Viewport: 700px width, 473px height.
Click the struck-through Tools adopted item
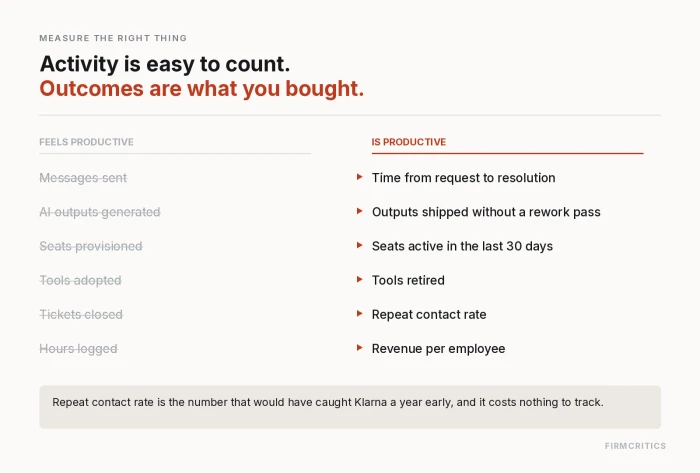tap(80, 280)
